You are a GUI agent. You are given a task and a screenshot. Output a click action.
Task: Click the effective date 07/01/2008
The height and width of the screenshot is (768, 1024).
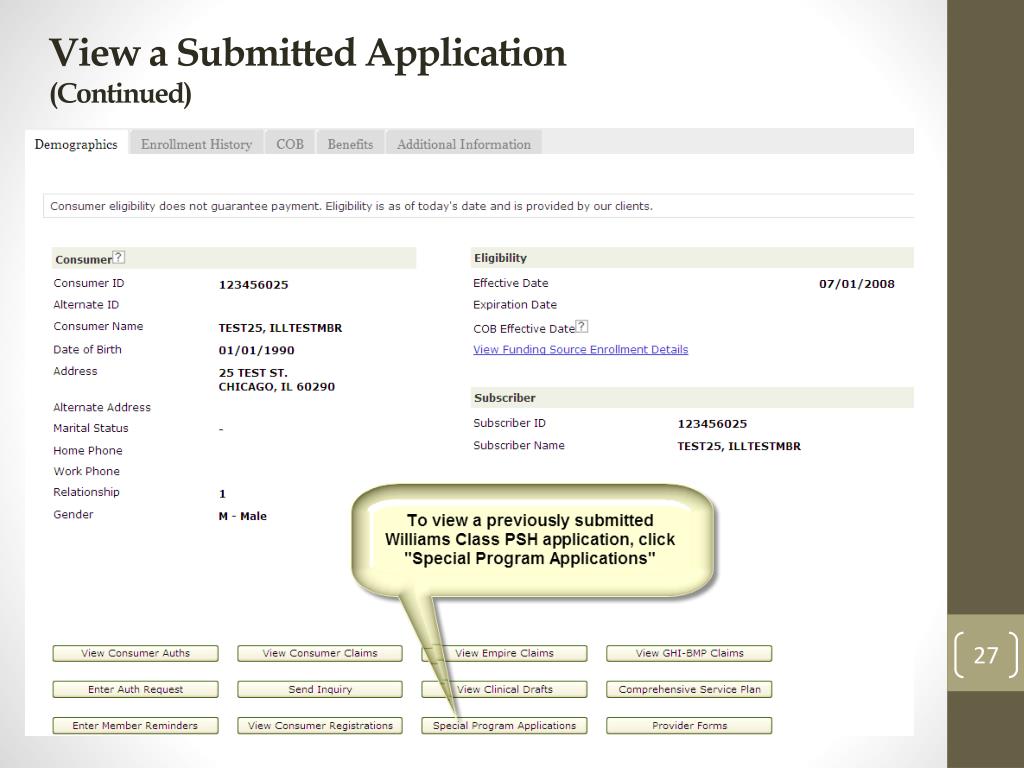[857, 284]
